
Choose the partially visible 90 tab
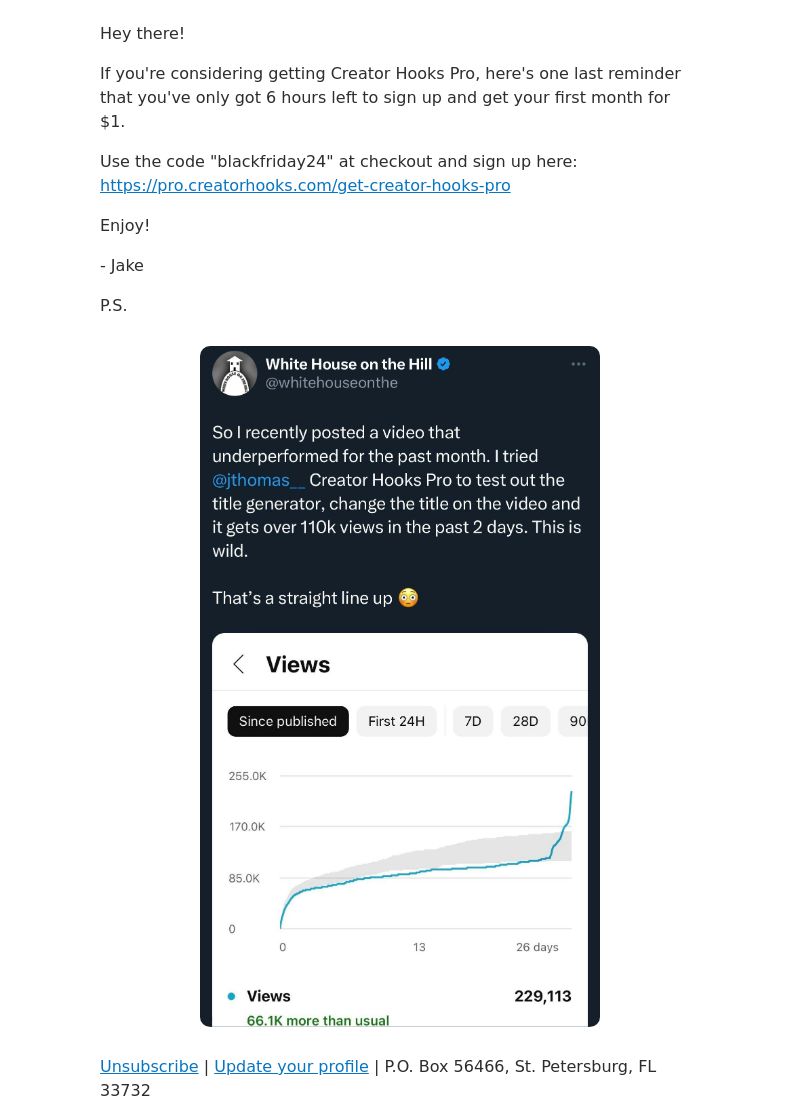[x=574, y=721]
